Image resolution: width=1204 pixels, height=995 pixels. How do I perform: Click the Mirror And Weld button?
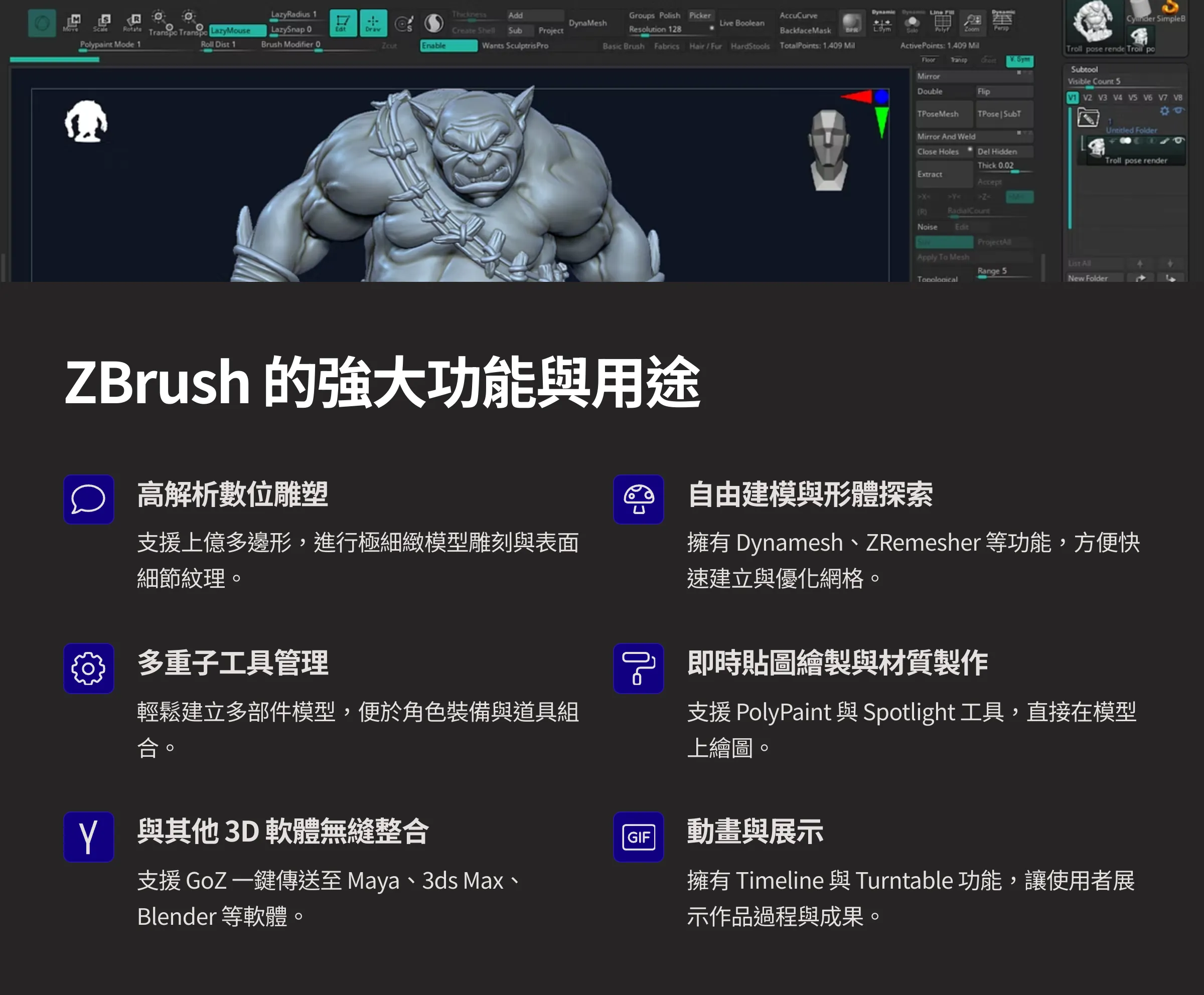(x=974, y=136)
